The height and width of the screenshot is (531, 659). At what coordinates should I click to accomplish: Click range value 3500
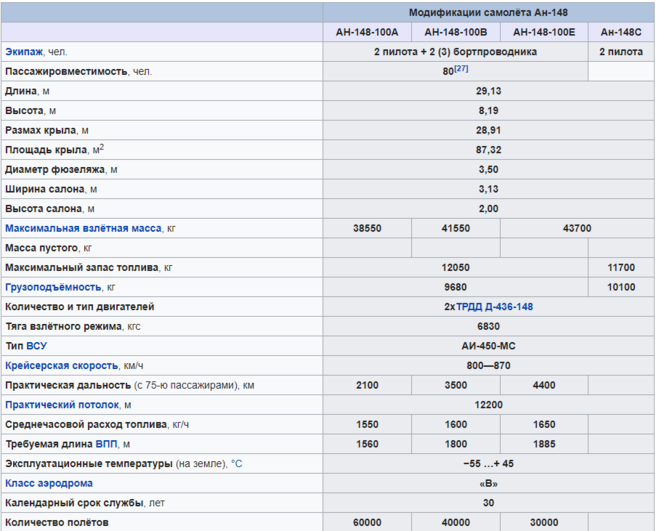point(456,385)
